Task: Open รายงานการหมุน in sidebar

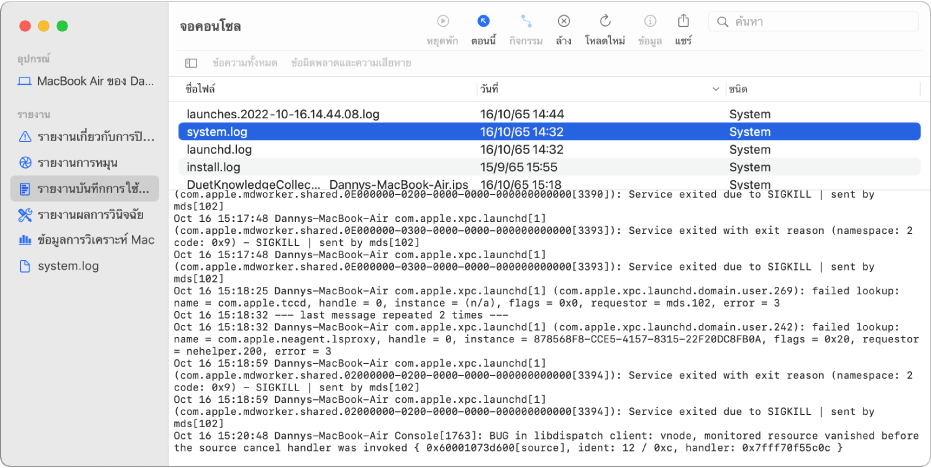Action: click(x=84, y=163)
